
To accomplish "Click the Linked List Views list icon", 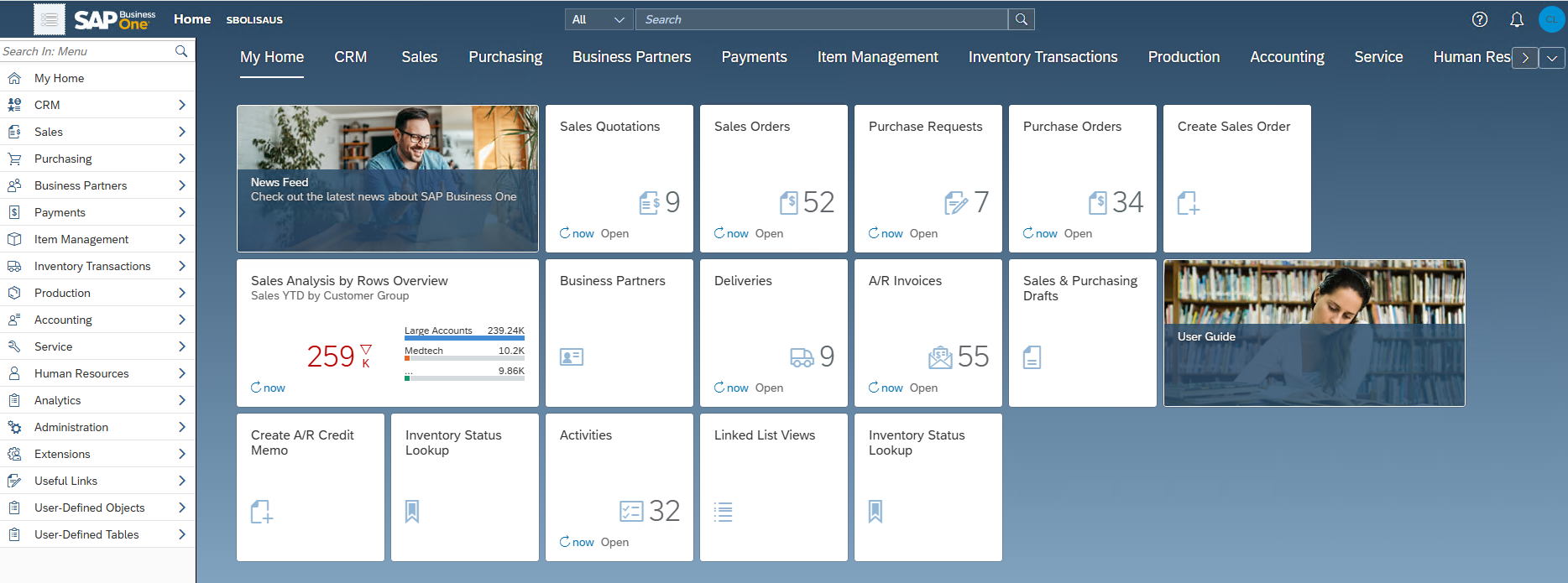I will coord(723,512).
